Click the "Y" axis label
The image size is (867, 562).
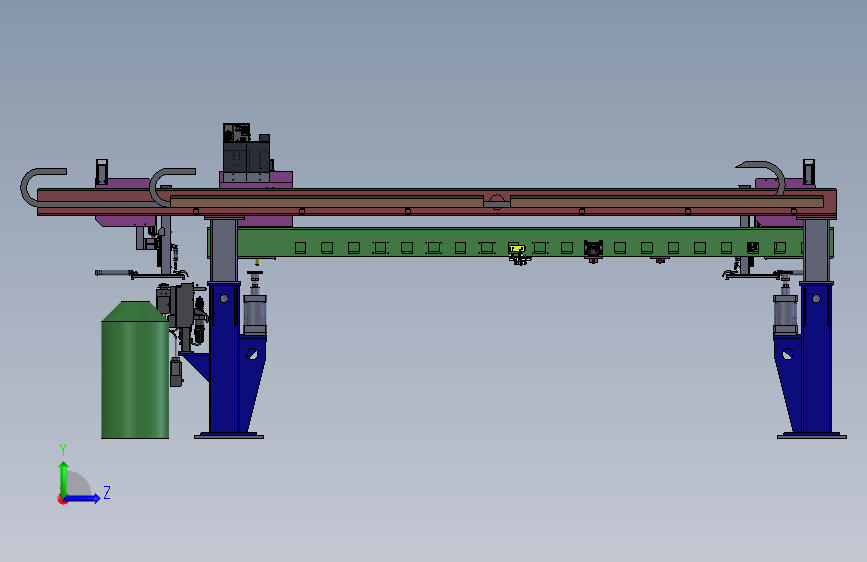pos(63,450)
